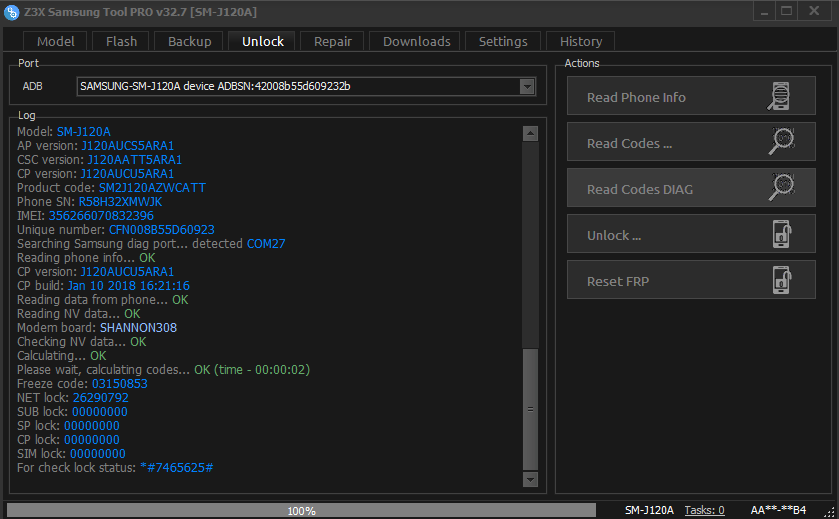Click the IMEI value 356266070832396
This screenshot has height=519, width=839.
[x=101, y=216]
